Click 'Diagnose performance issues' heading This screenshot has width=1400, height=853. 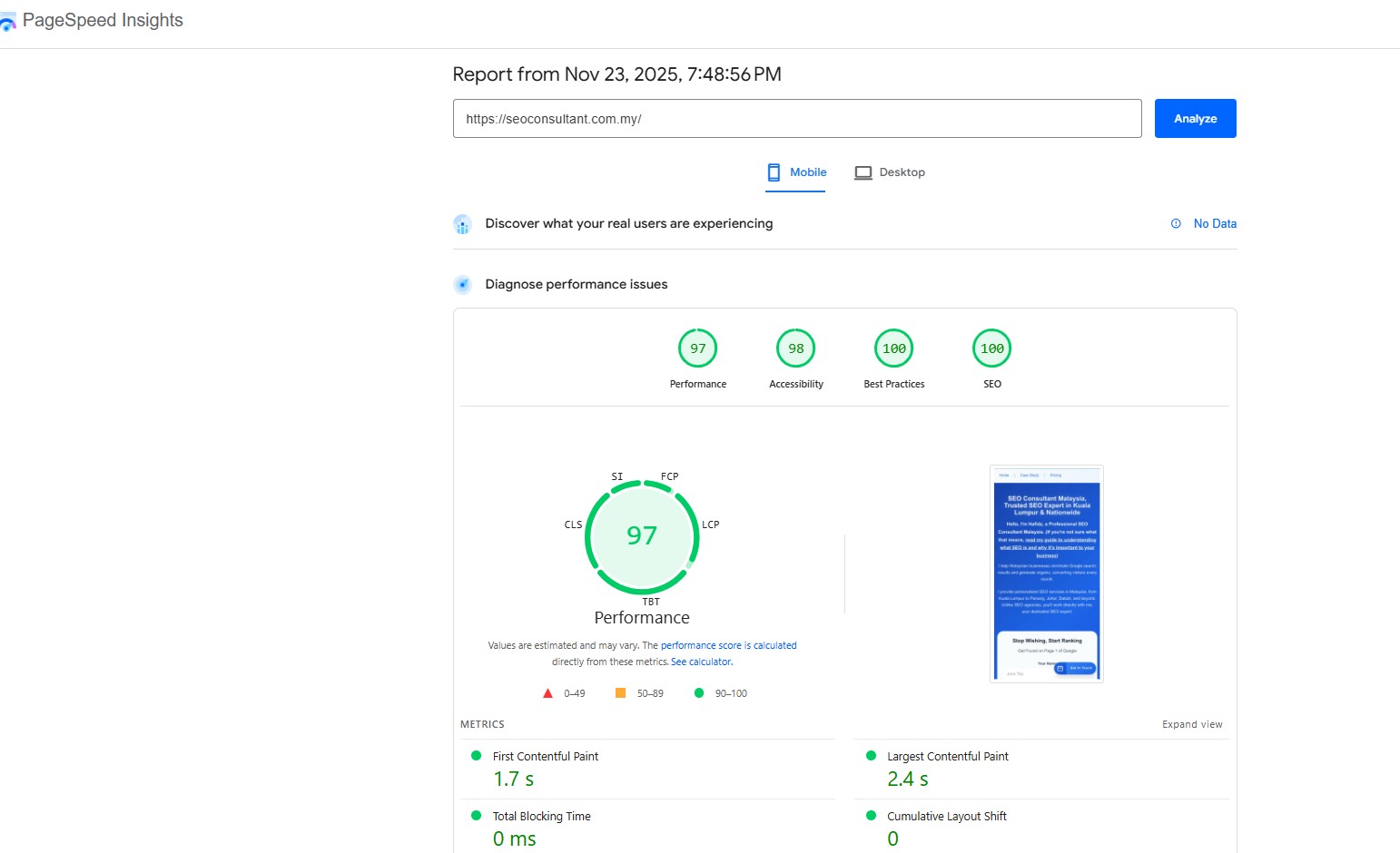(577, 284)
